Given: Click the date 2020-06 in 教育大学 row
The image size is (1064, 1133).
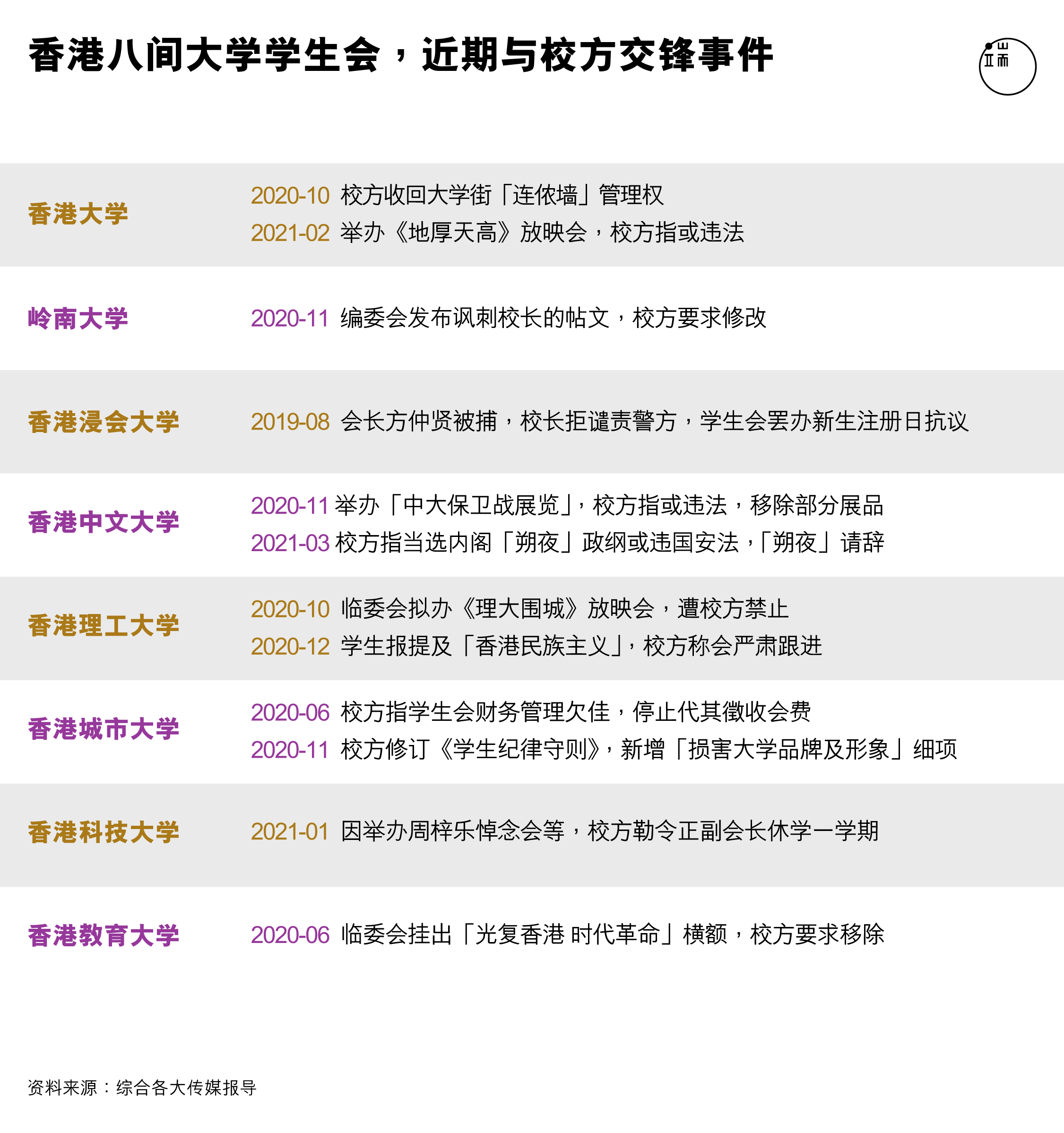Looking at the screenshot, I should tap(290, 936).
